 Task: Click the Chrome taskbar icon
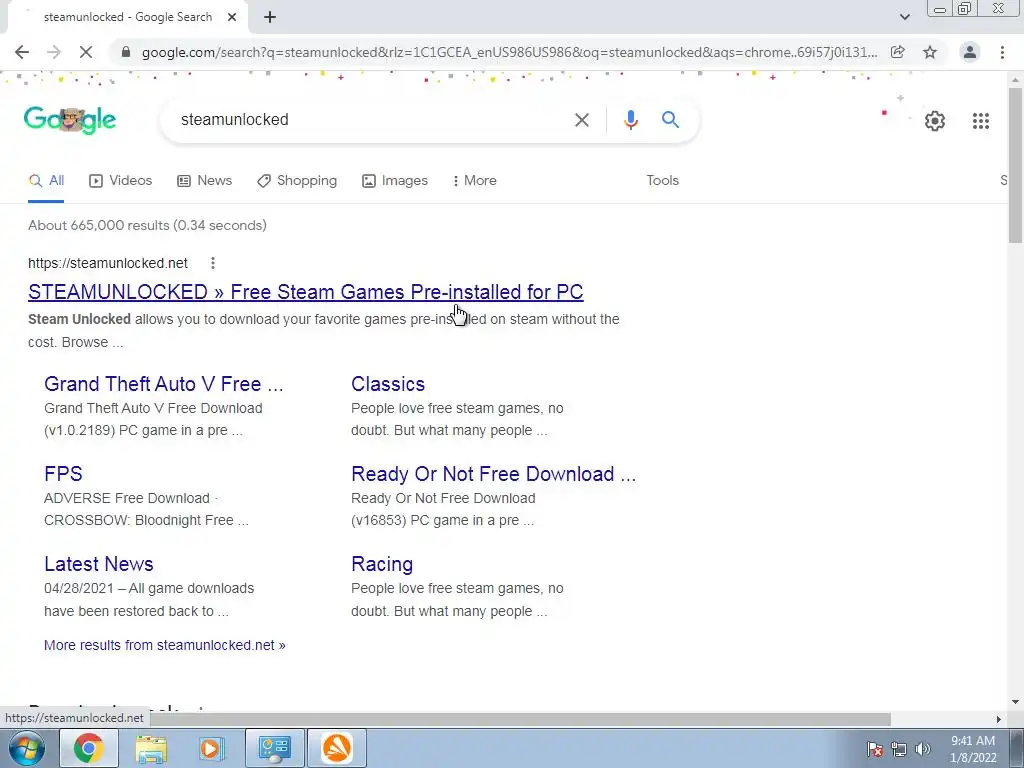(89, 748)
